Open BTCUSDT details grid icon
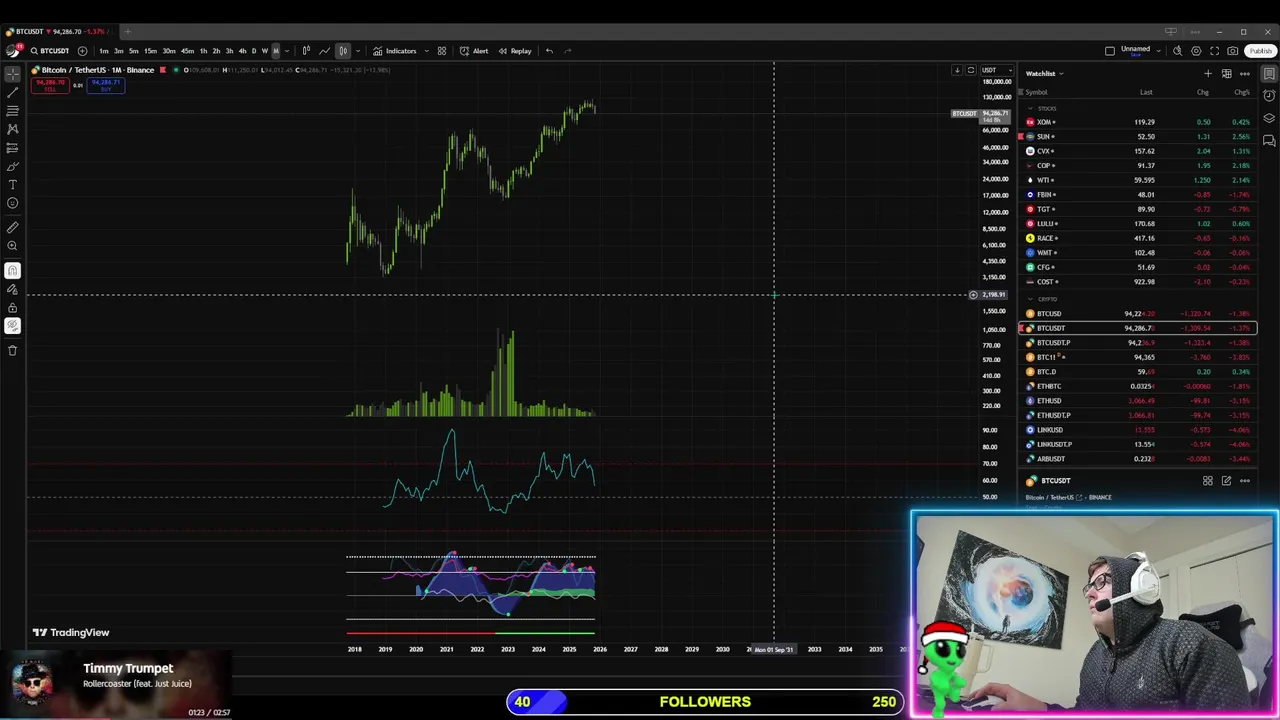Viewport: 1280px width, 720px height. pyautogui.click(x=1207, y=481)
